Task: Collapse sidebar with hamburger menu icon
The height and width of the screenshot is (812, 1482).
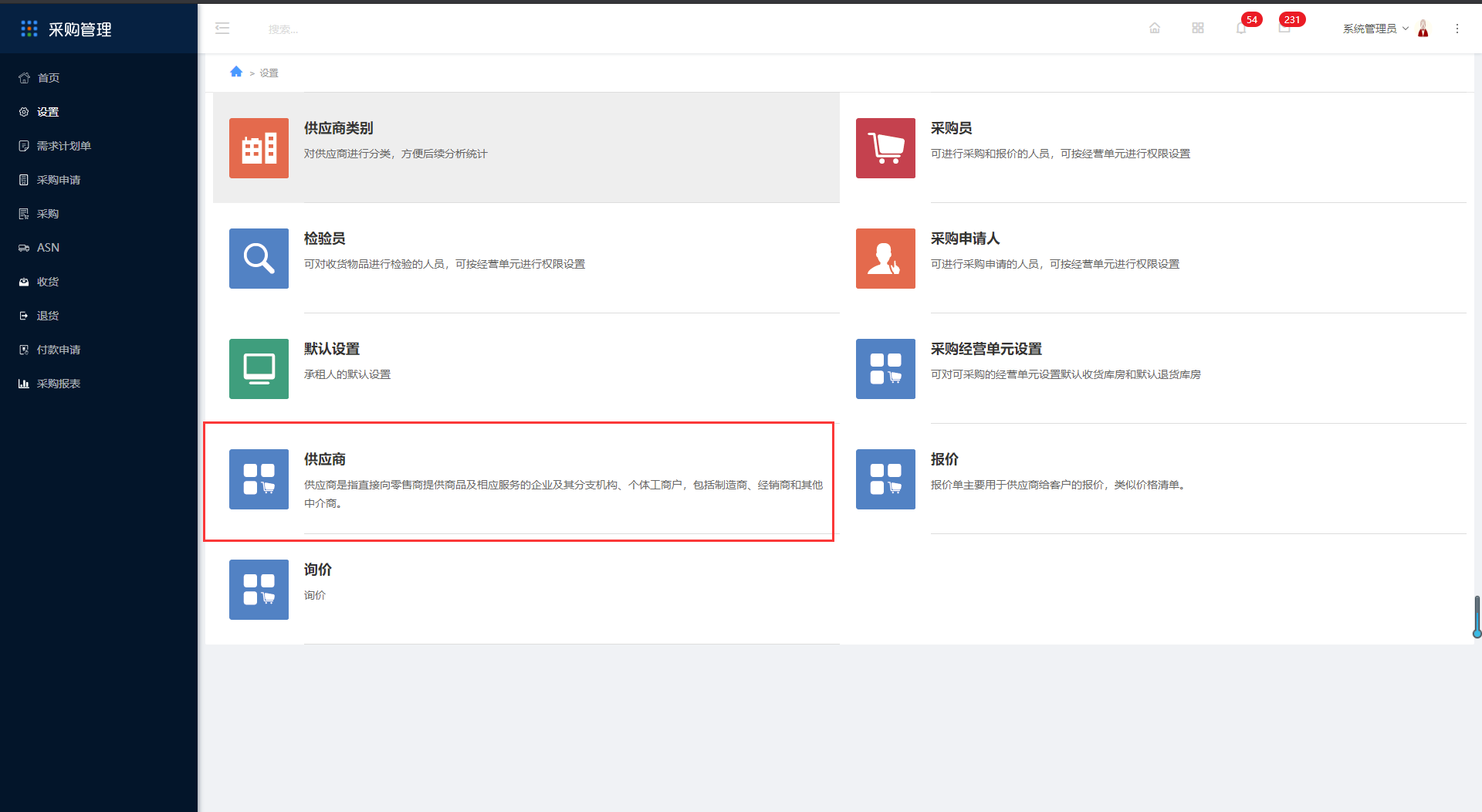Action: click(x=222, y=29)
